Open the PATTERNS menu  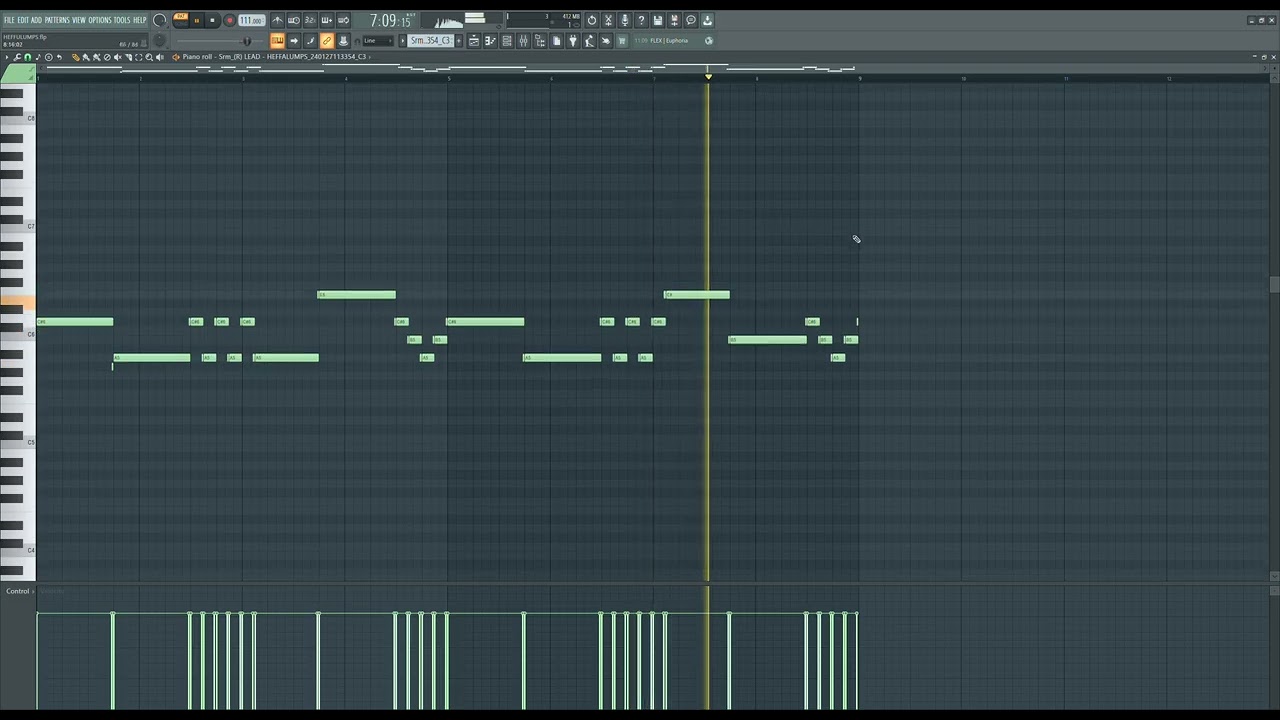[x=57, y=20]
